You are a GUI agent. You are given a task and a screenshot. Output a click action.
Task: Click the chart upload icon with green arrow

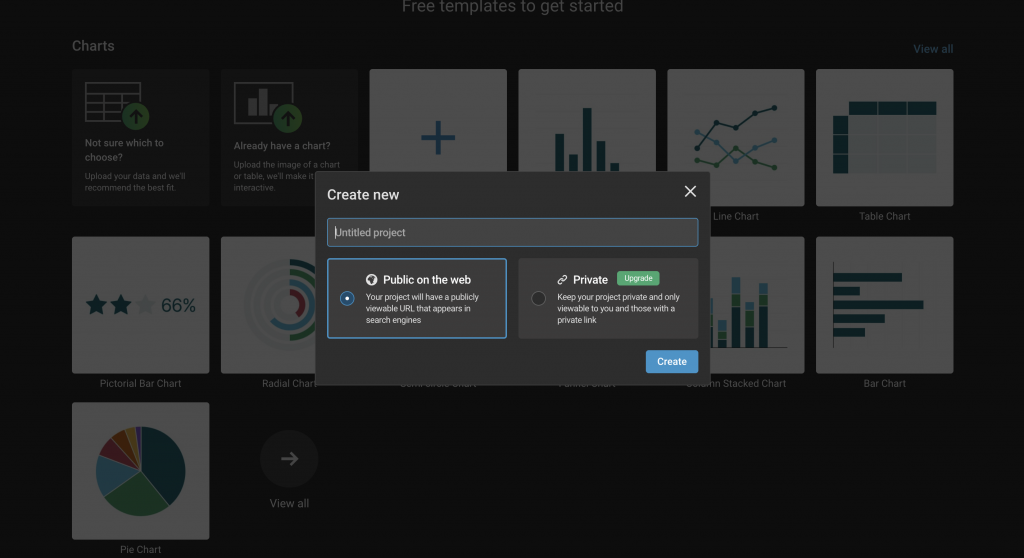tap(268, 105)
